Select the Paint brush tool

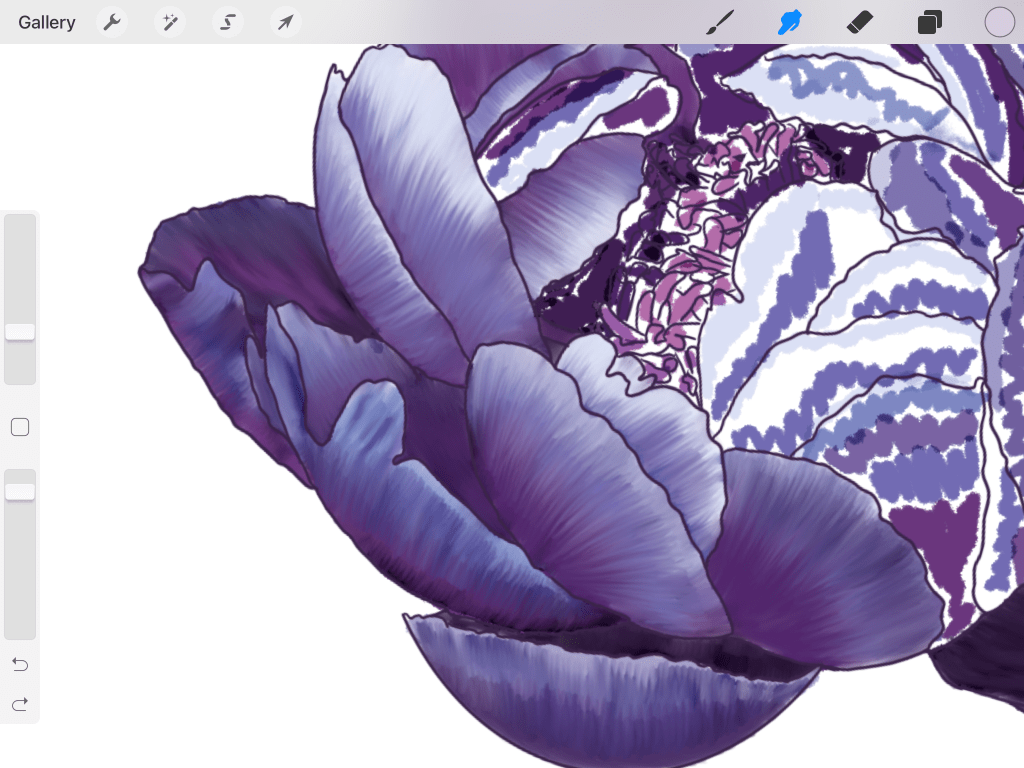[x=720, y=22]
